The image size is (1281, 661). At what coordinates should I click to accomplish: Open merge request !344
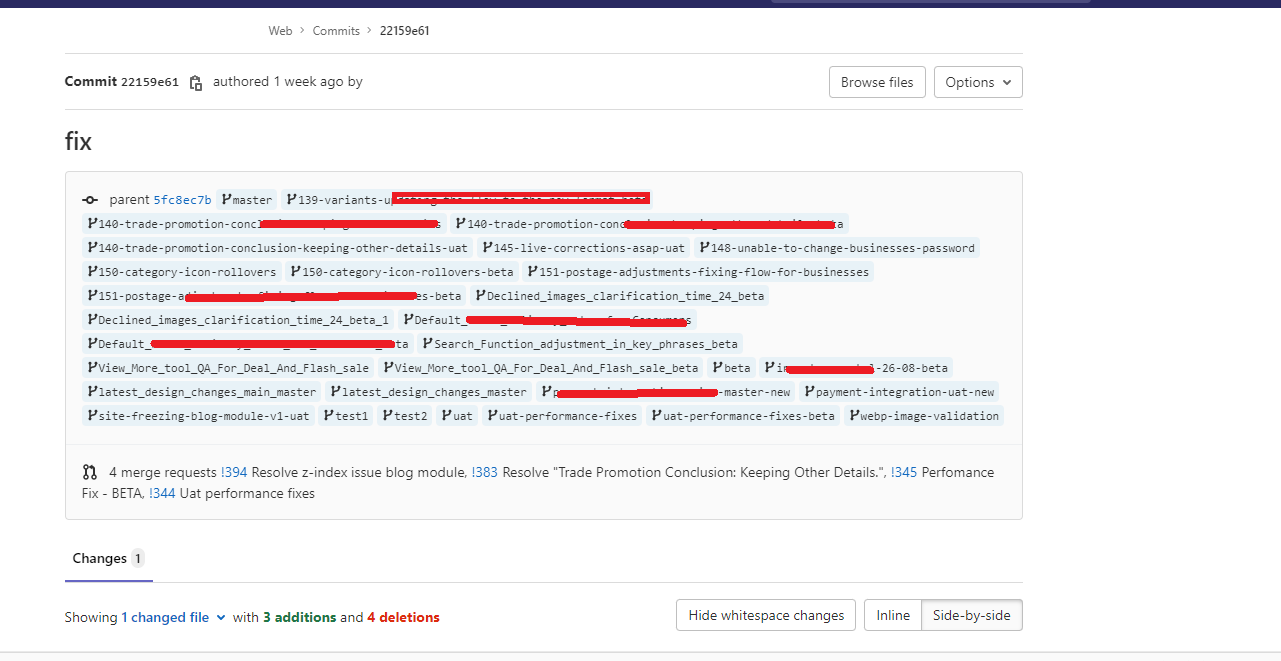point(162,493)
